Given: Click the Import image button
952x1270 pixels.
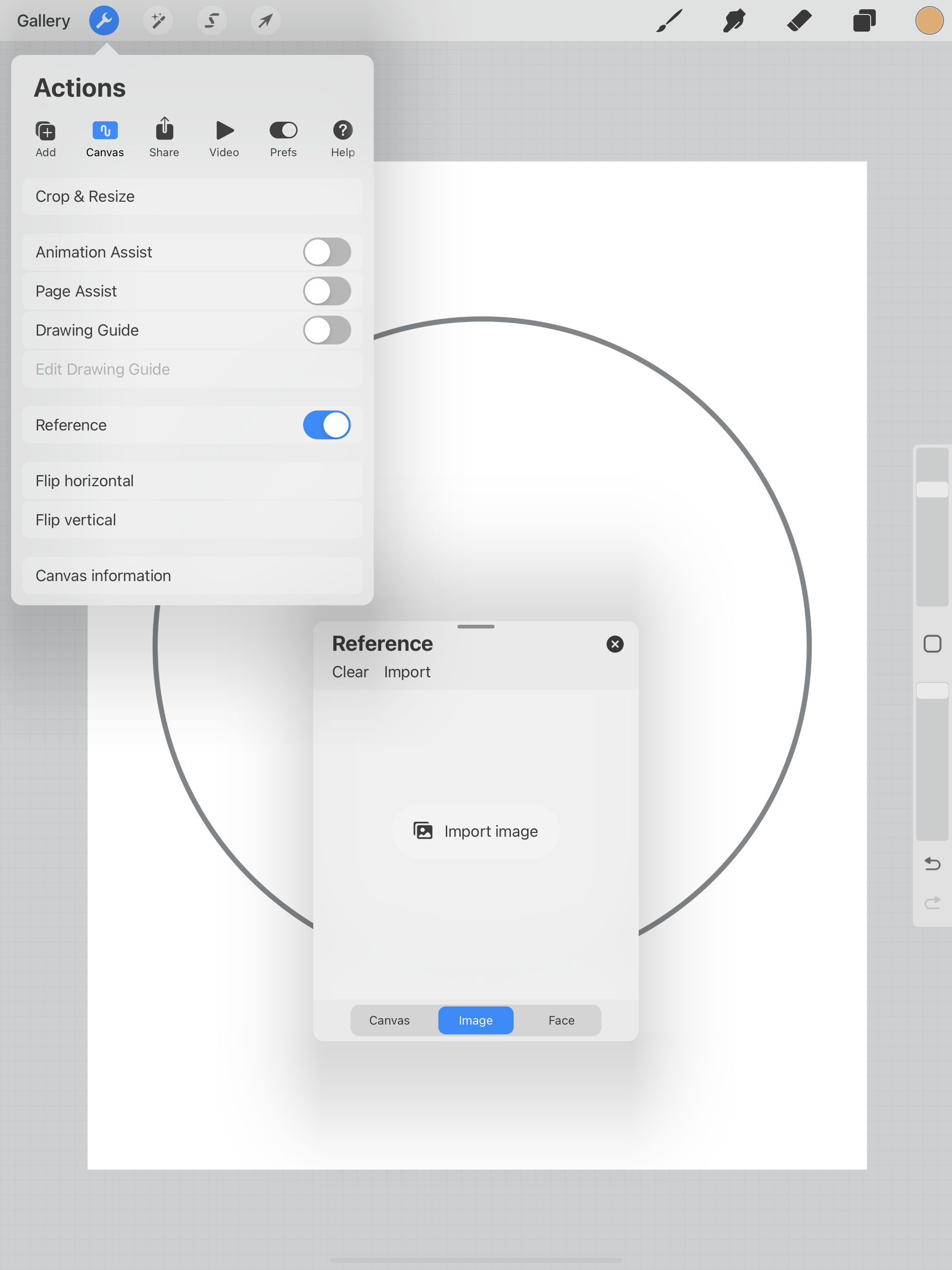Looking at the screenshot, I should (x=476, y=831).
